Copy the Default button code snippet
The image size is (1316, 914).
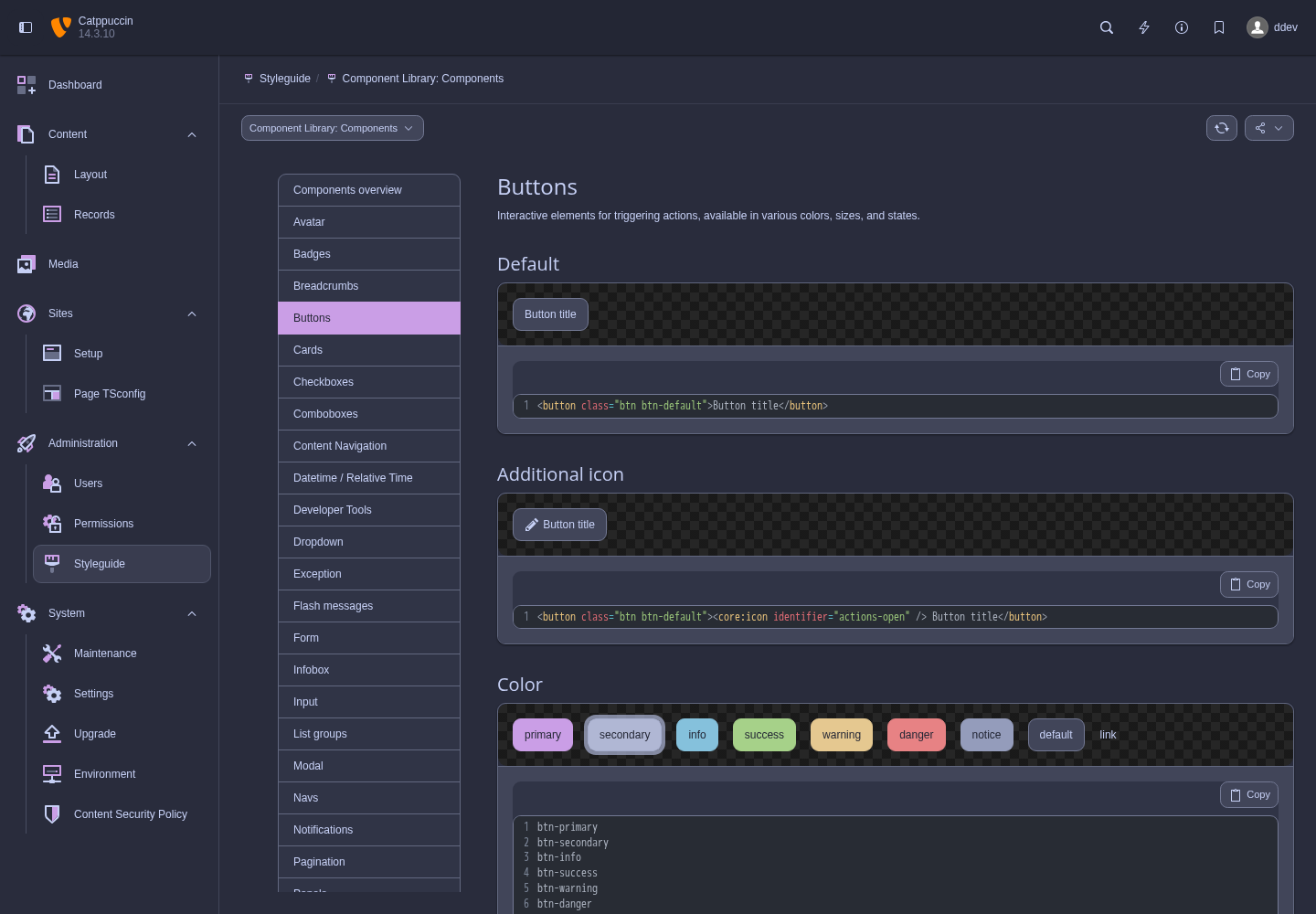coord(1249,374)
